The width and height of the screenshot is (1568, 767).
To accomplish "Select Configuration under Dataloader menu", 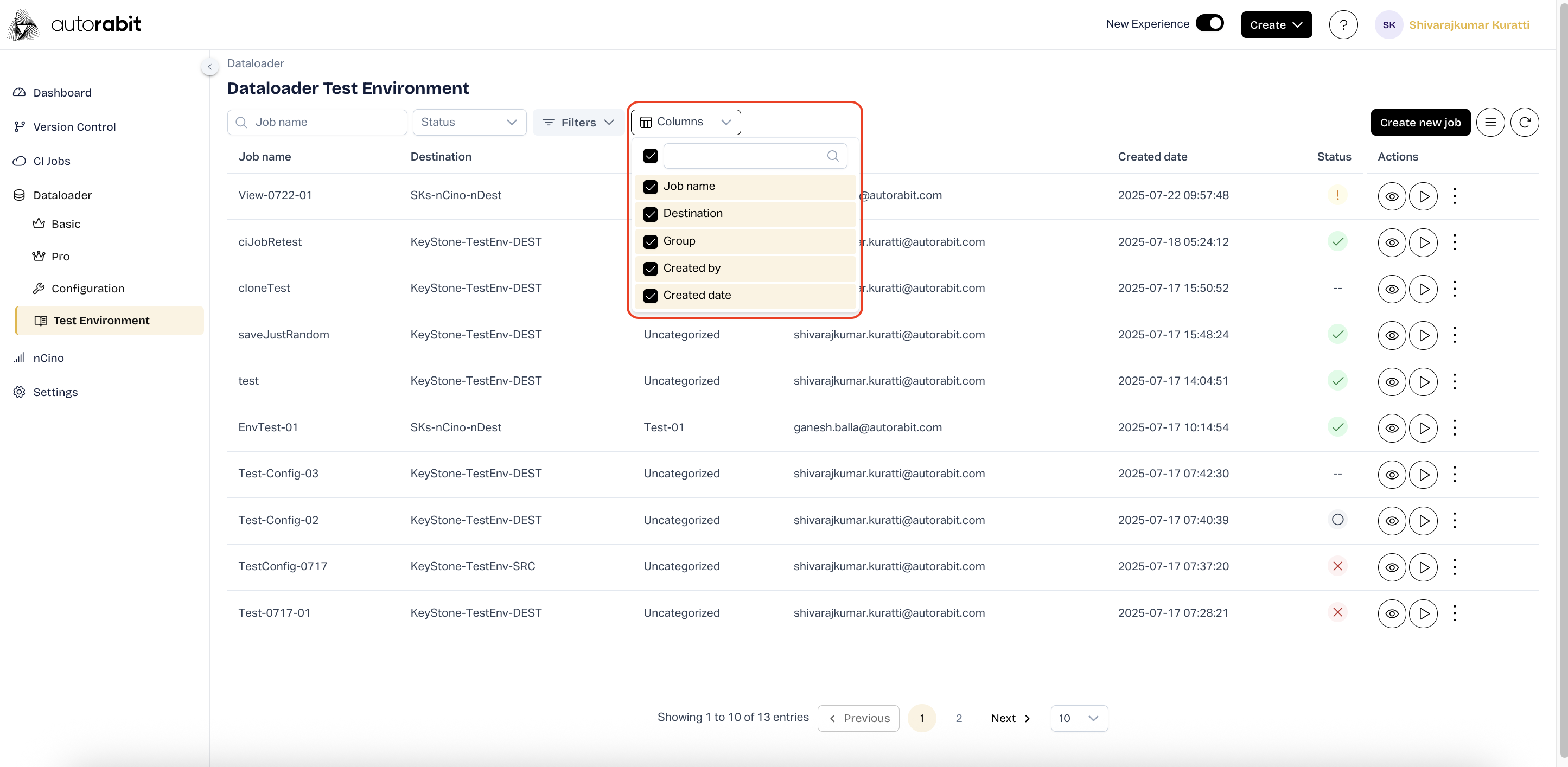I will click(88, 289).
